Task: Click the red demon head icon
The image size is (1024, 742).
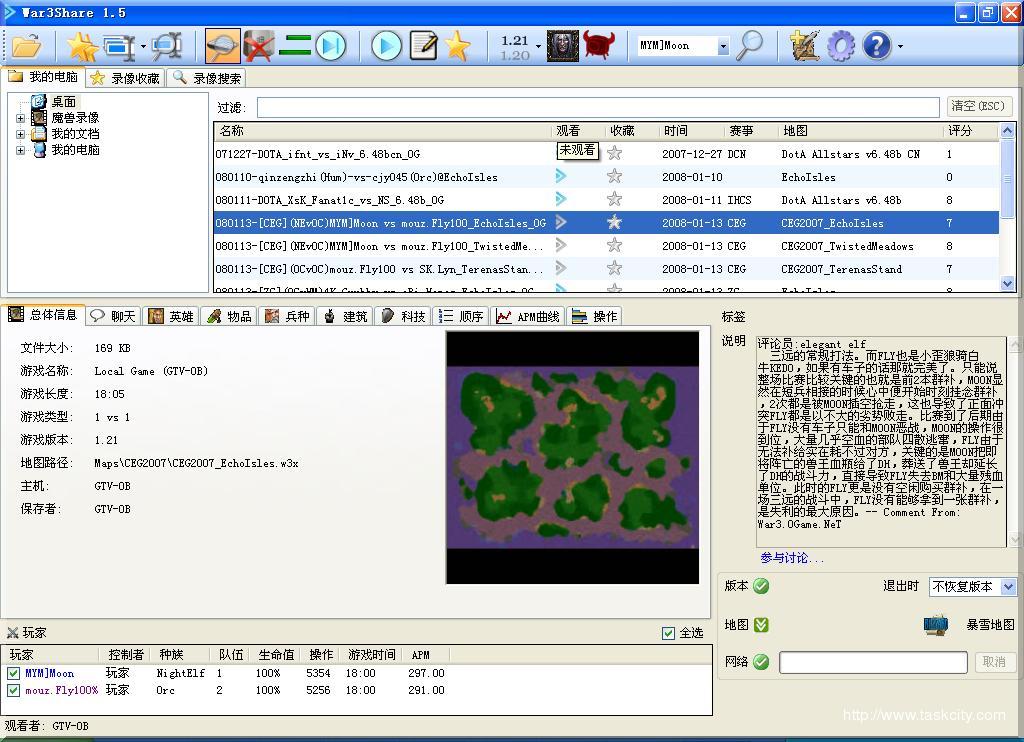Action: [x=599, y=46]
